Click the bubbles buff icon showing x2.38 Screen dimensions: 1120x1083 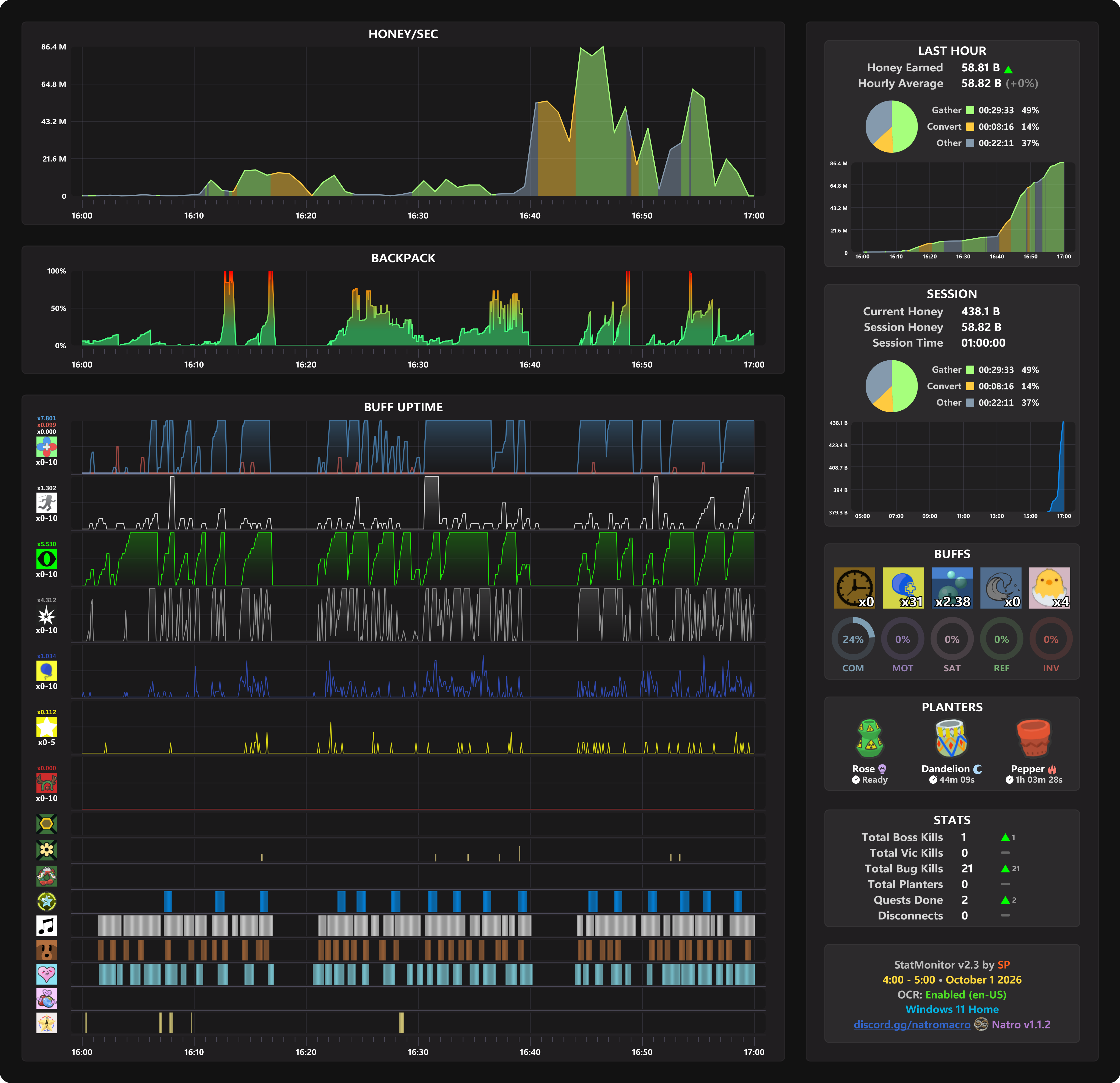click(x=952, y=588)
